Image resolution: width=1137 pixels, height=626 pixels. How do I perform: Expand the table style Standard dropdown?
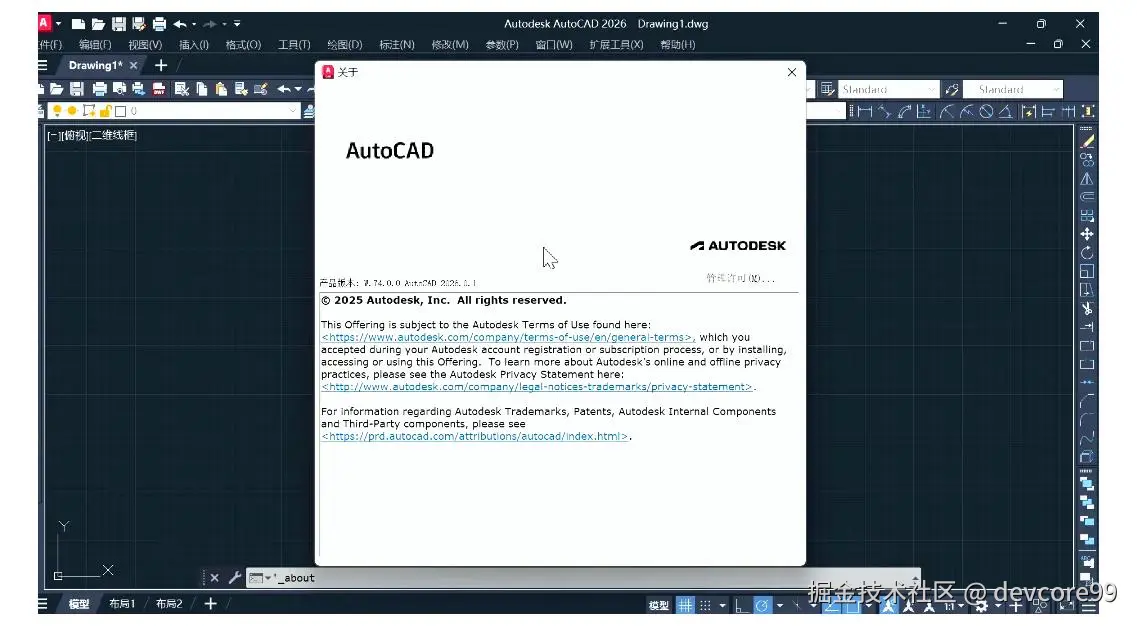932,89
